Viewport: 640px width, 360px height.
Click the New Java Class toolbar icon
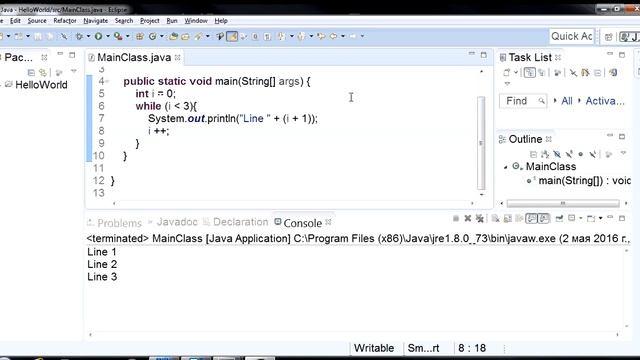pyautogui.click(x=153, y=36)
